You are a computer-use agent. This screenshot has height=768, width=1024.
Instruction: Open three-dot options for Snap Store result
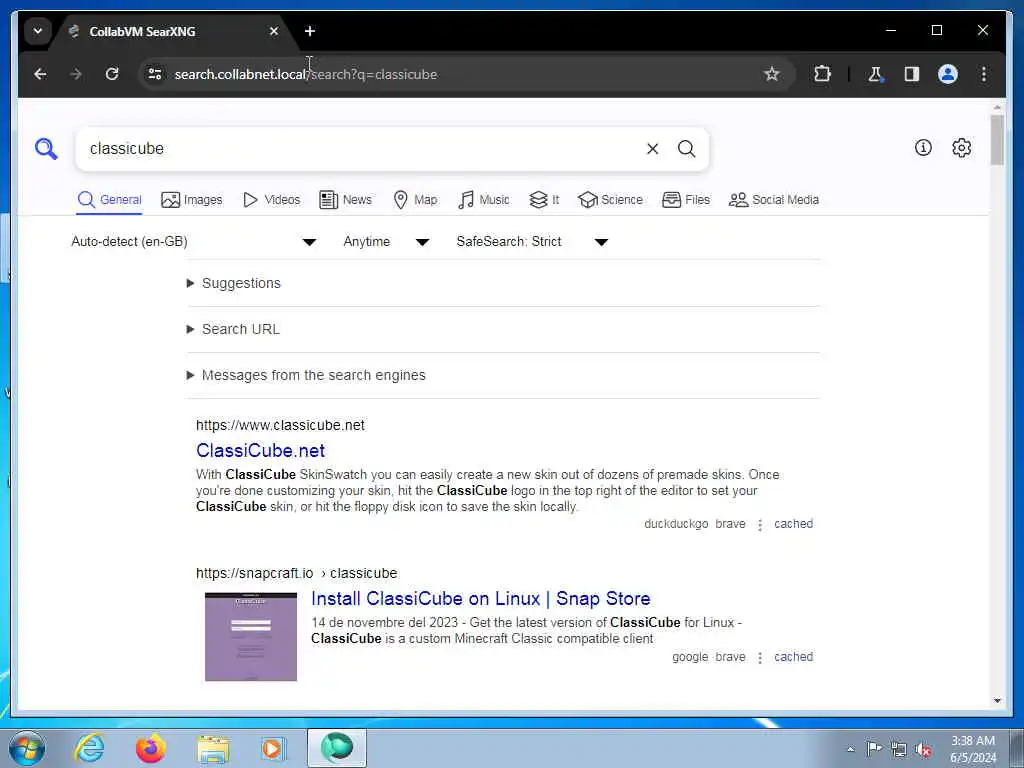[x=760, y=658]
